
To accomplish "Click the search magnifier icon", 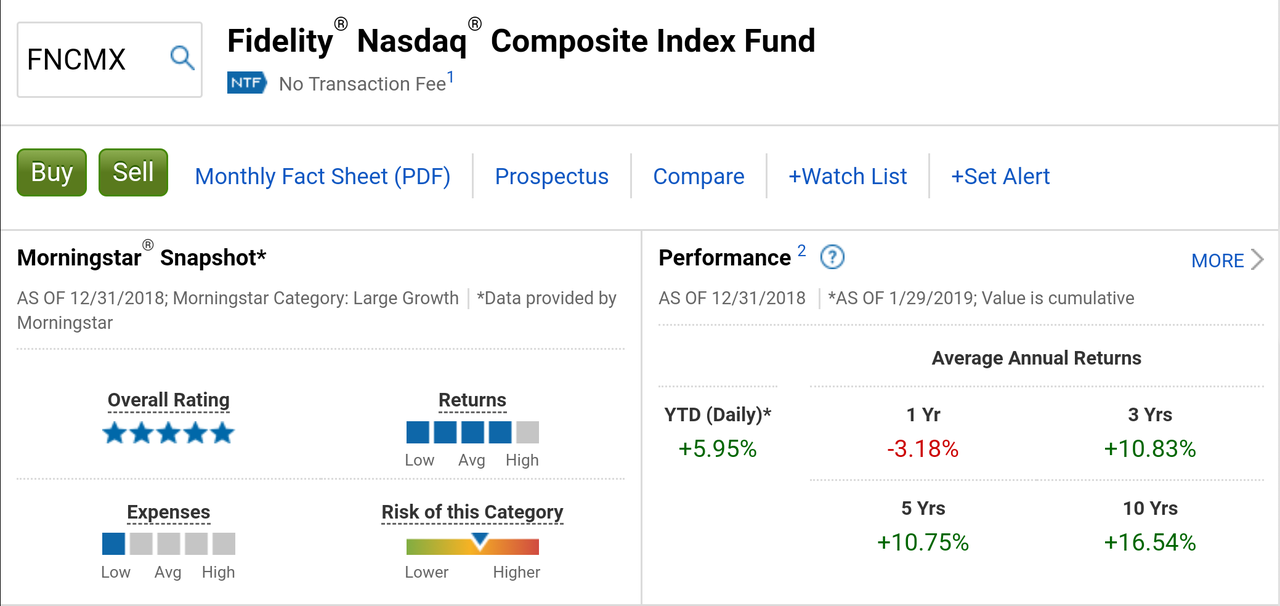I will [182, 58].
